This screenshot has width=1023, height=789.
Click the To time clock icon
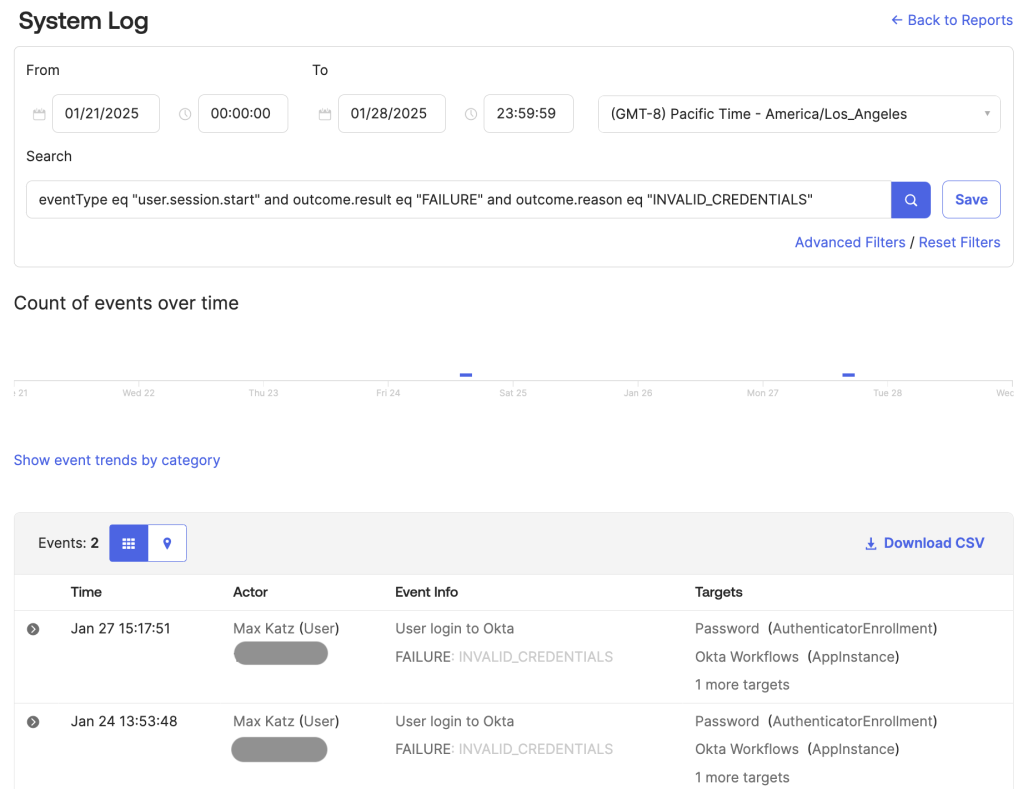coord(471,114)
